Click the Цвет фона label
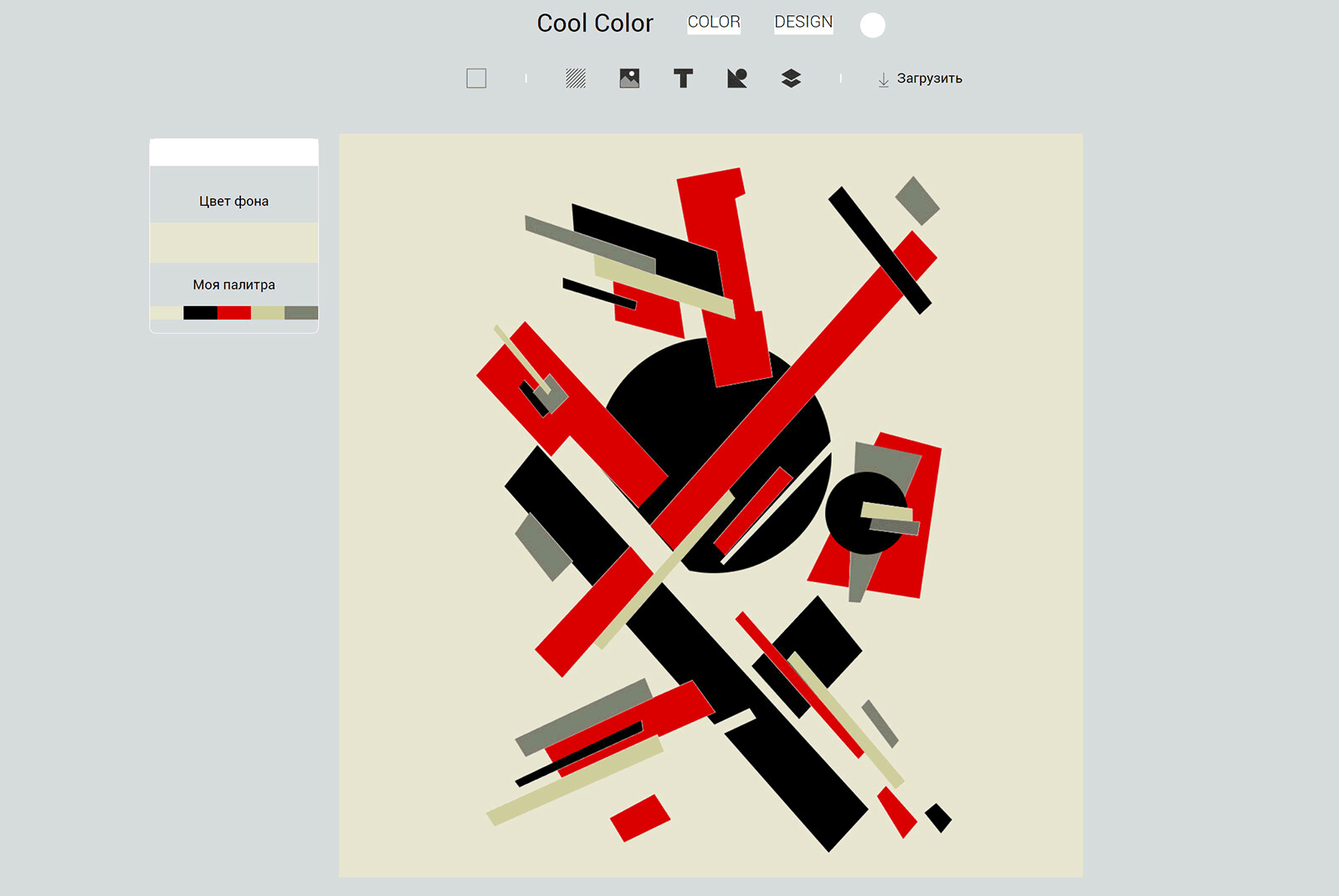 tap(233, 202)
